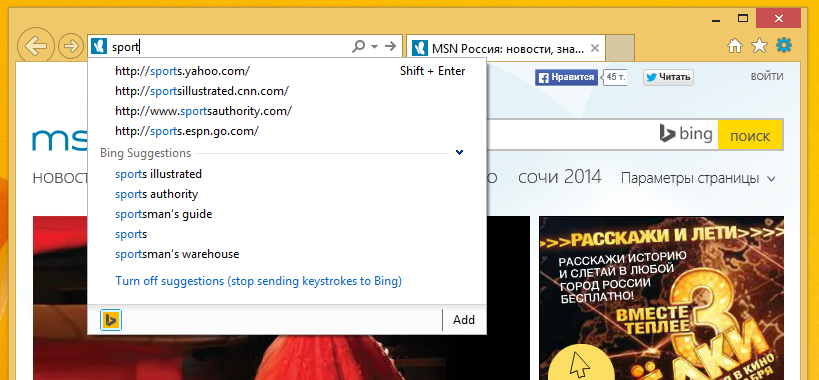Click the Forward navigation arrow button
819x380 pixels.
pyautogui.click(x=70, y=46)
